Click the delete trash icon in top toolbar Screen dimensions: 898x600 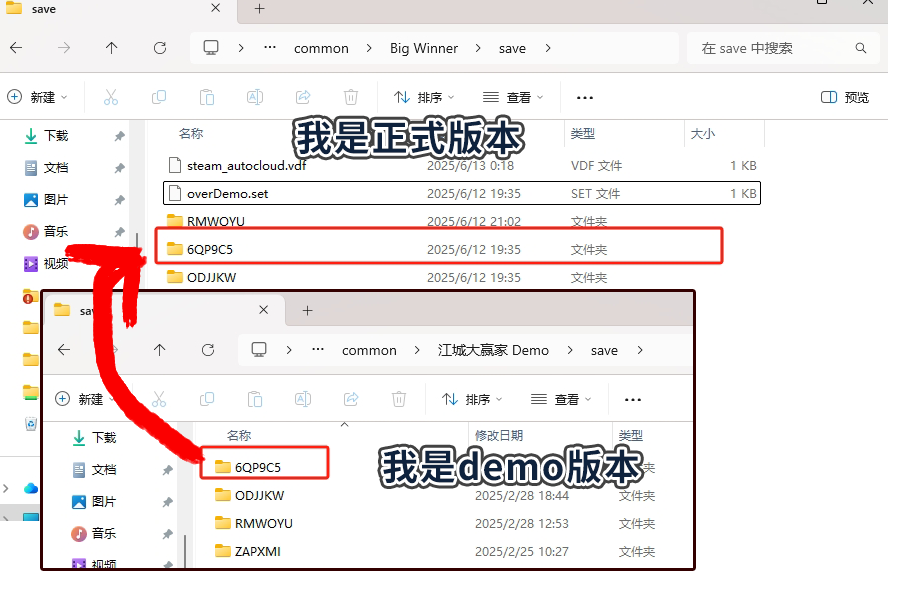coord(351,97)
